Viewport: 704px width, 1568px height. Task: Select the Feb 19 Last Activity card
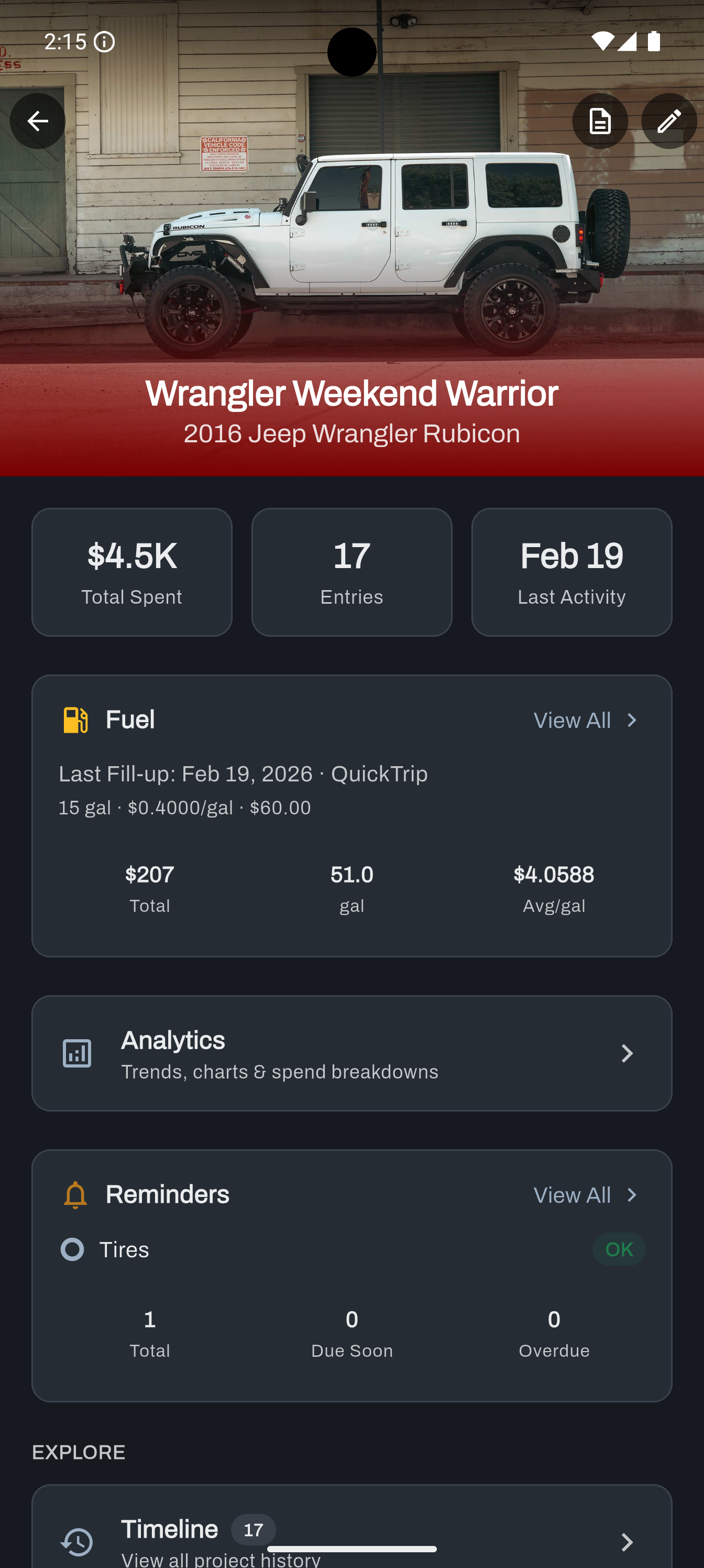coord(571,572)
